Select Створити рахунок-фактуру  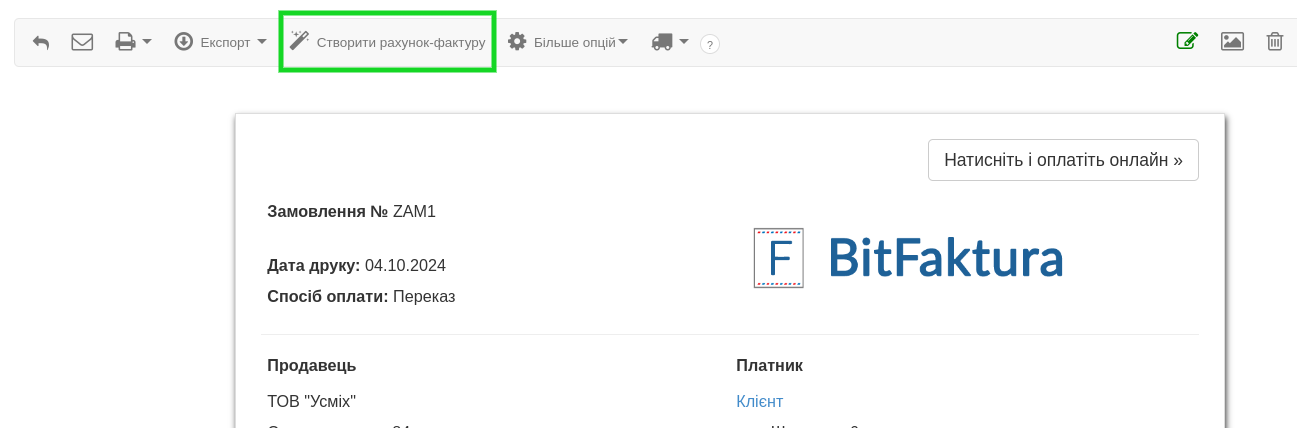400,43
